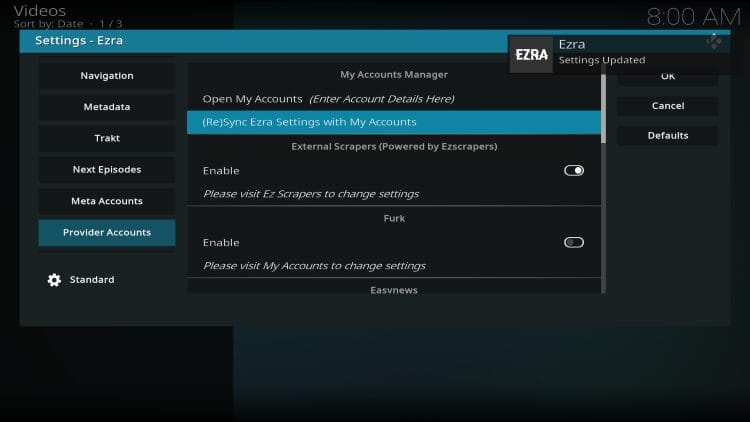Reset settings with the Defaults button
This screenshot has width=750, height=422.
(668, 135)
